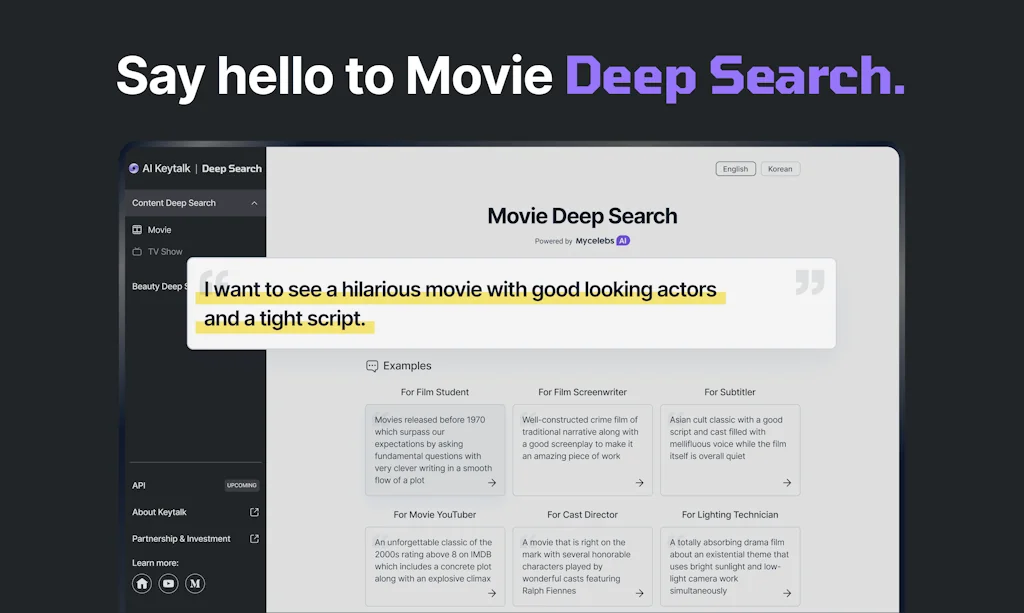
Task: Click the Examples speech-bubble icon
Action: pos(370,365)
